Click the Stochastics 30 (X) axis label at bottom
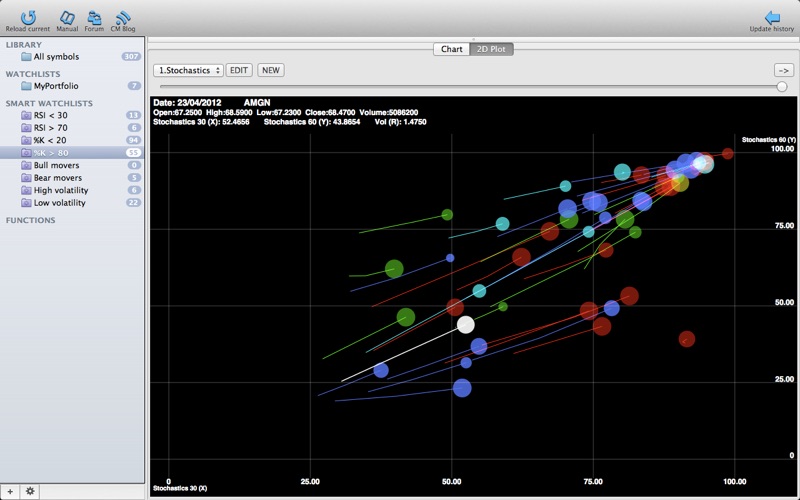 point(180,488)
